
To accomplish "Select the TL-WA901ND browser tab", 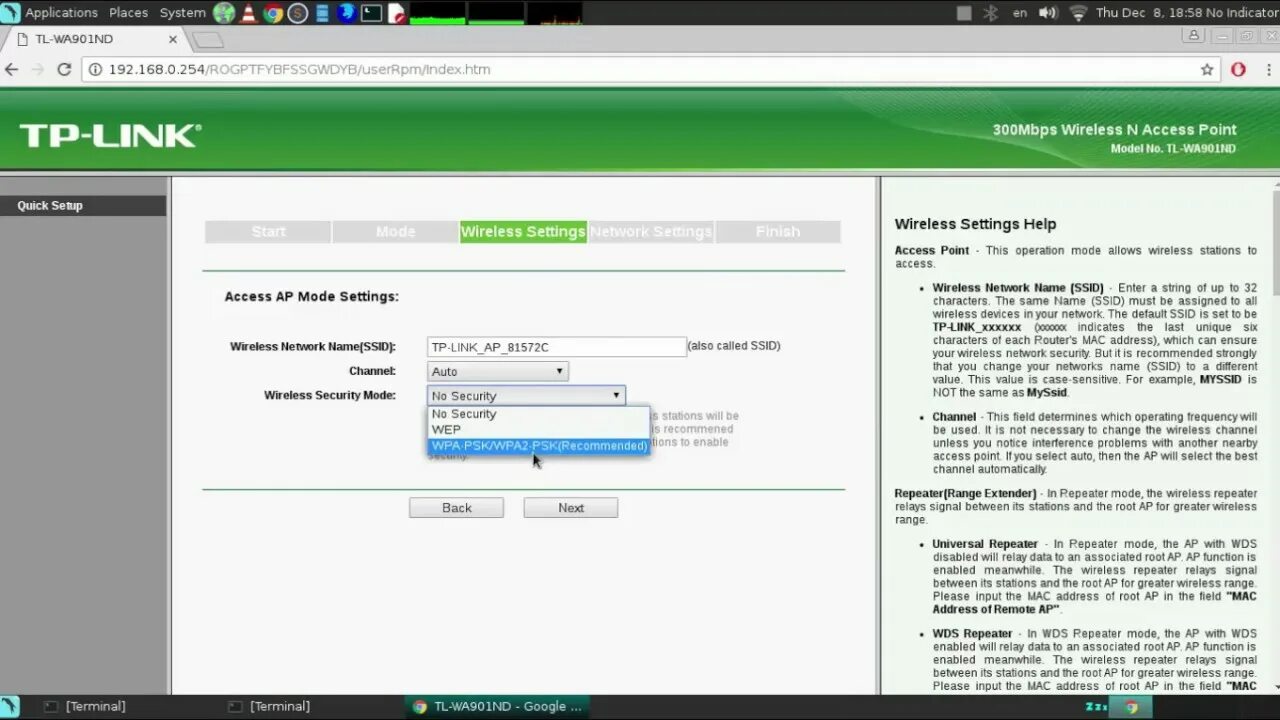I will [x=95, y=39].
